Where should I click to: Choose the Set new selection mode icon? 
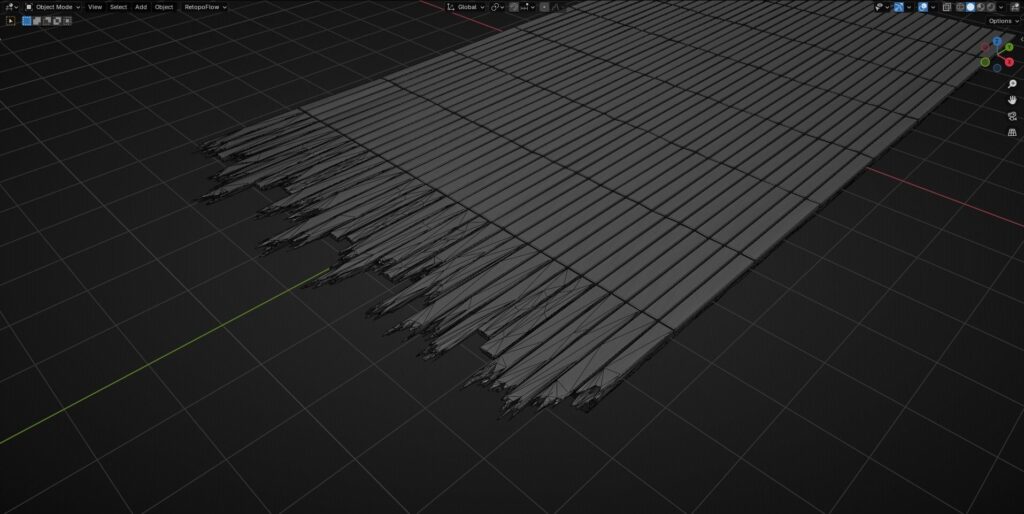(27, 21)
